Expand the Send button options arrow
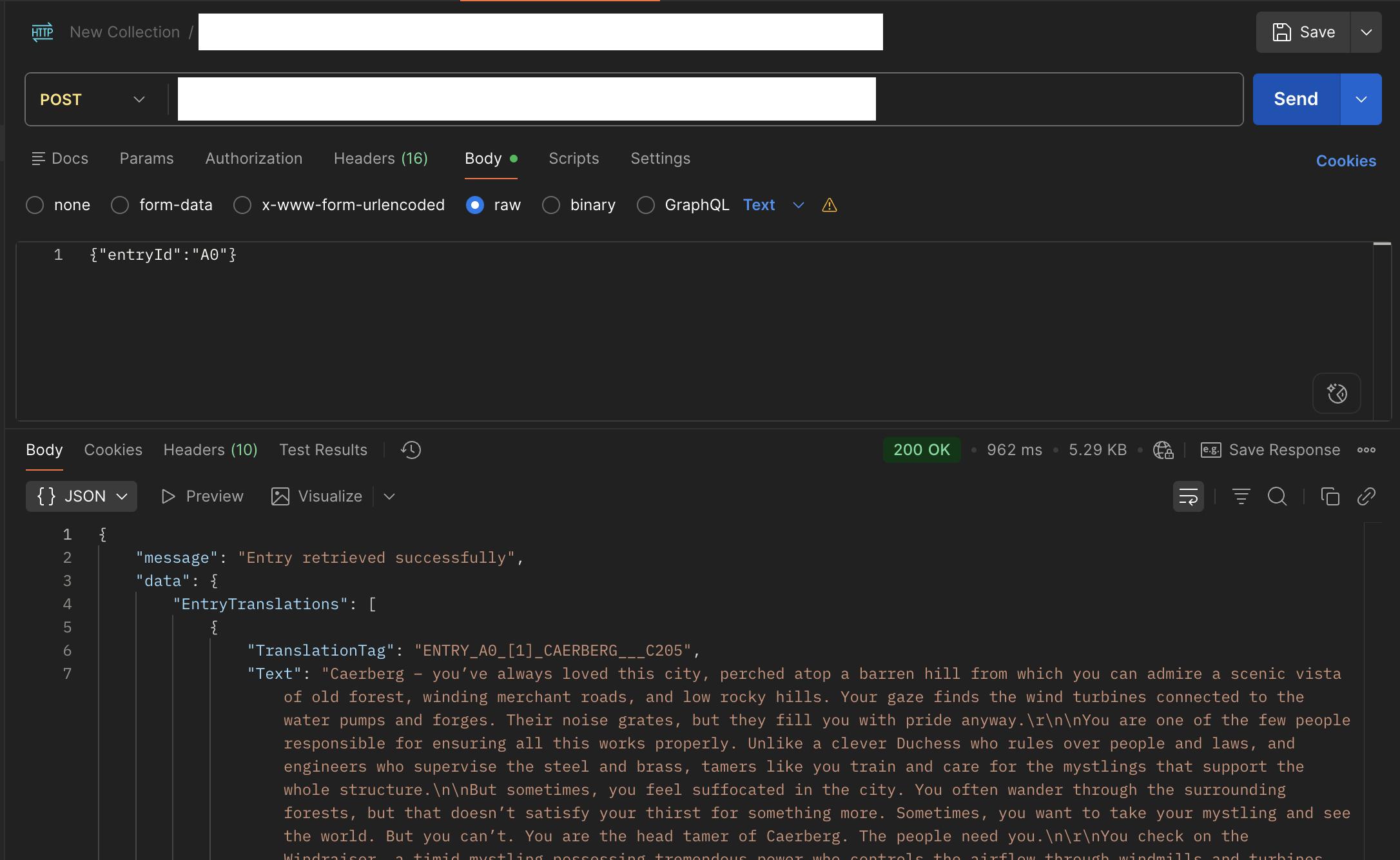1400x860 pixels. 1361,99
